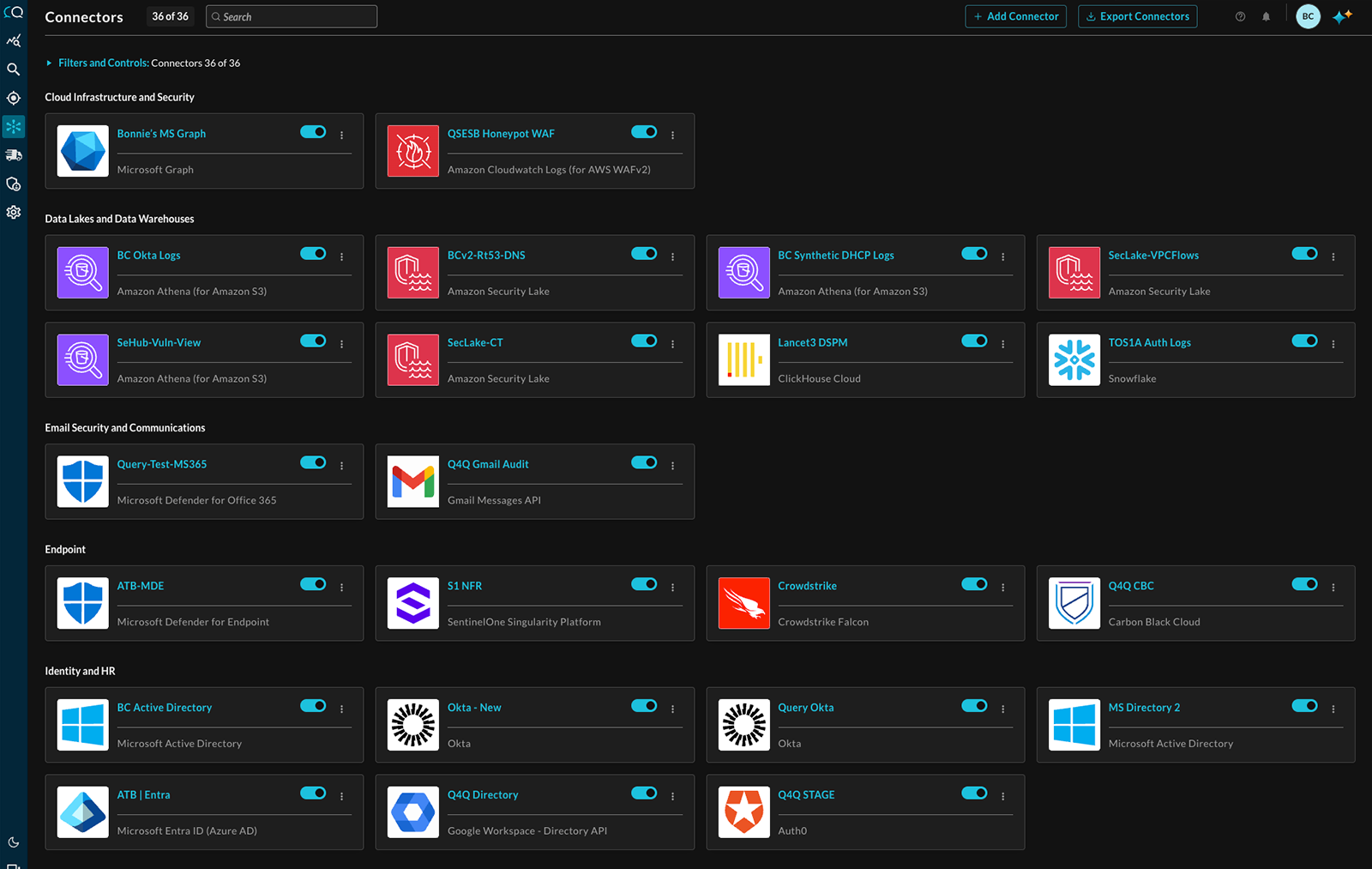Open the kebab menu for Q4Q Directory
Viewport: 1372px width, 869px height.
tap(672, 796)
